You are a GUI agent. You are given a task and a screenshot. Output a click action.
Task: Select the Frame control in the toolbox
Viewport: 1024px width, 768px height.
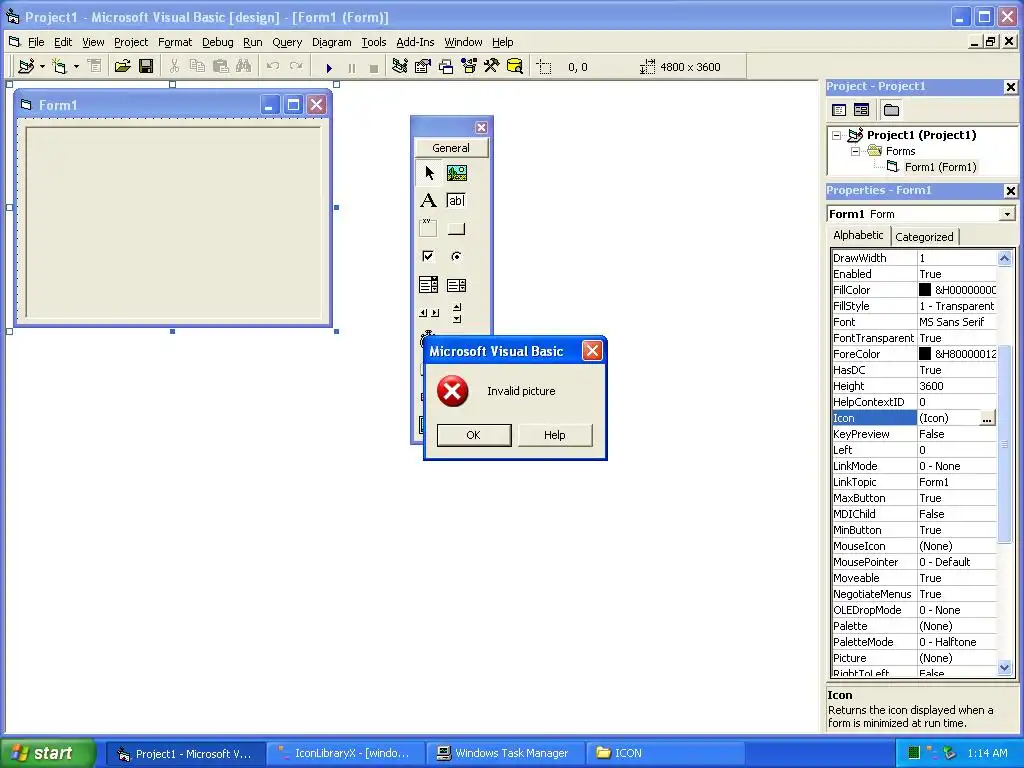(428, 228)
